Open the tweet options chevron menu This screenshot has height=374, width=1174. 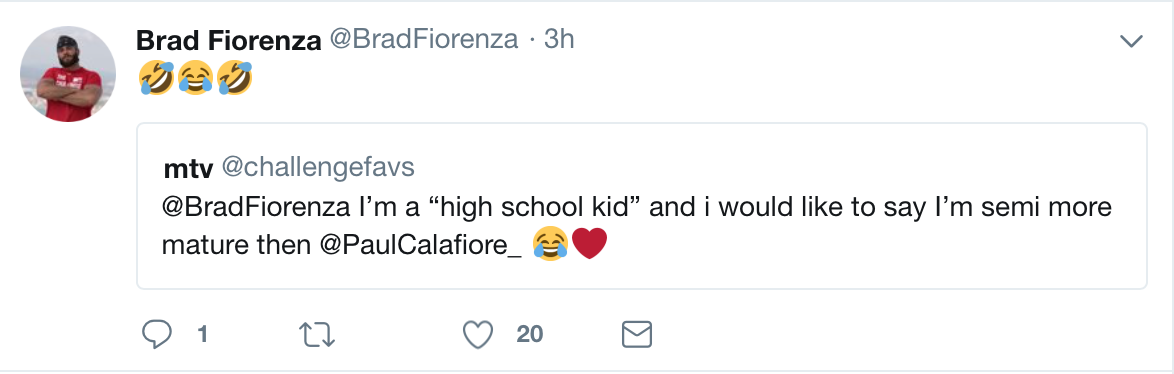tap(1131, 42)
